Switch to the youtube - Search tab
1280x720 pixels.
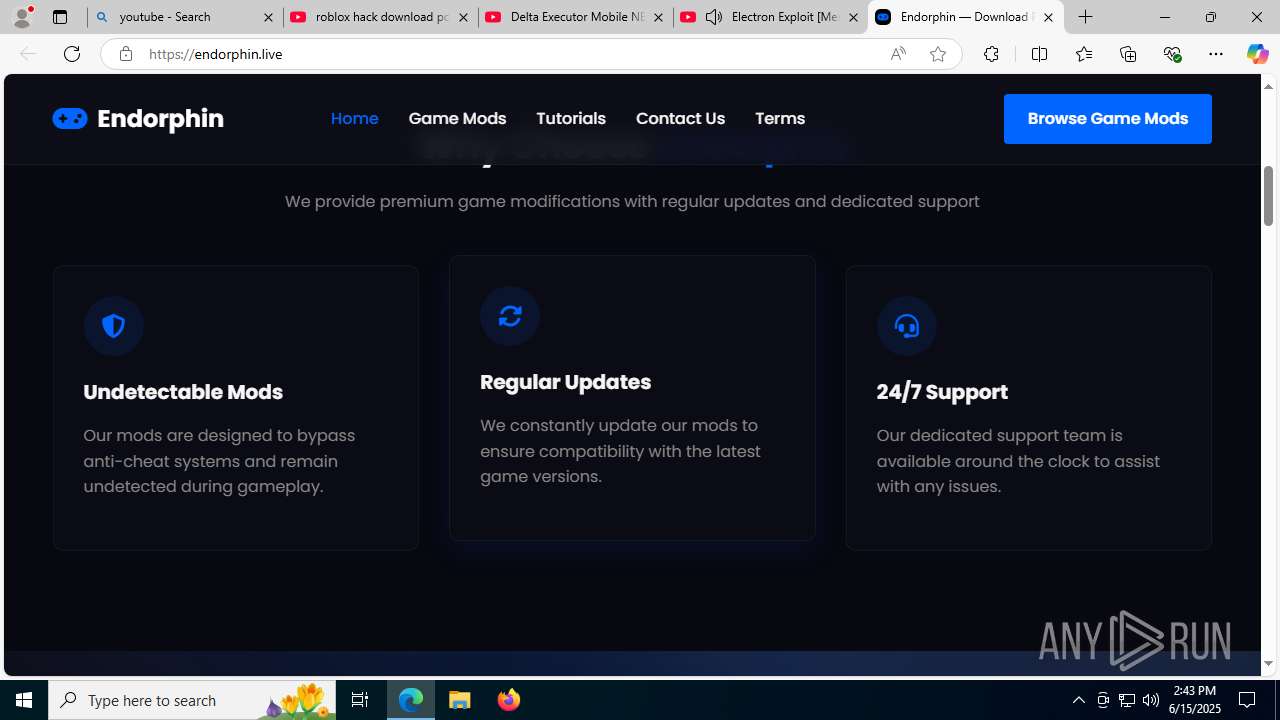tap(185, 17)
